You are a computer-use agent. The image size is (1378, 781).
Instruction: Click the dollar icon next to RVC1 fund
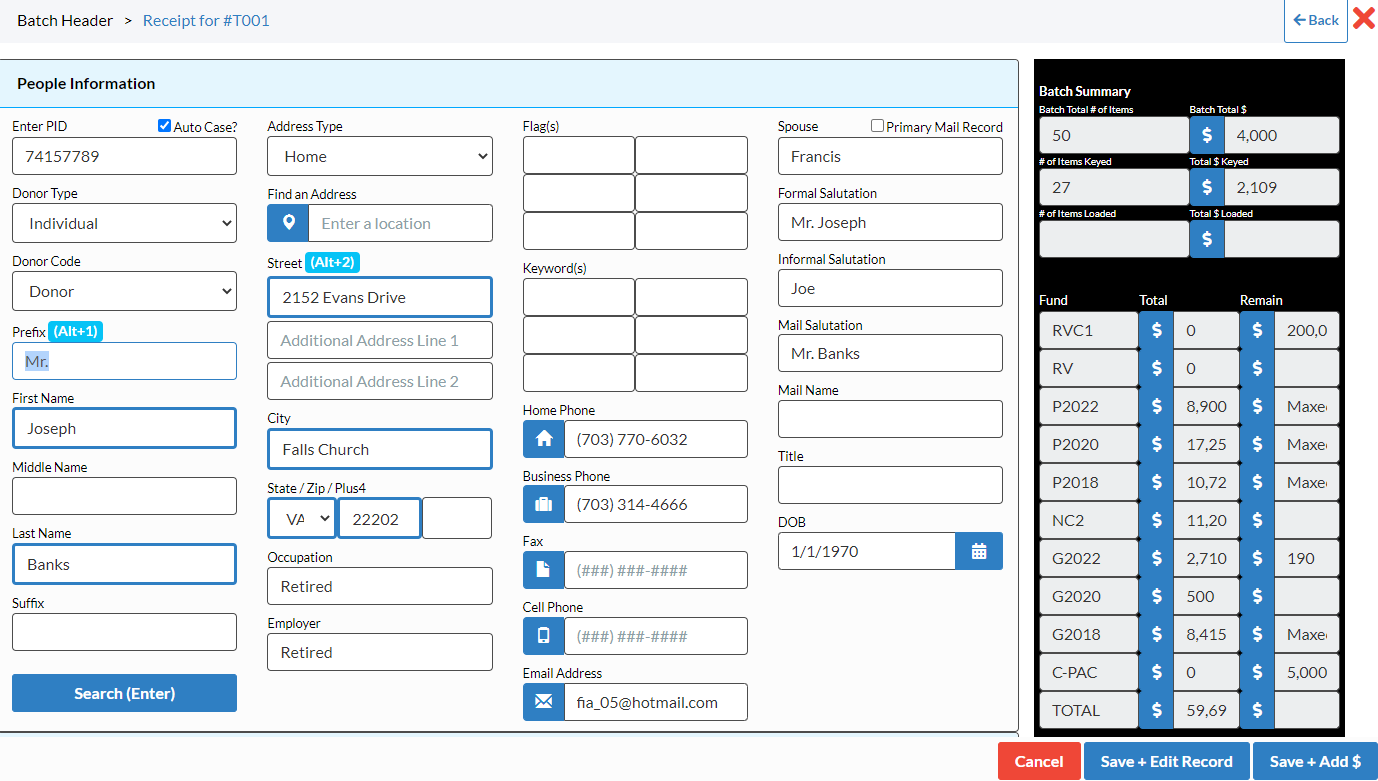pos(1156,330)
